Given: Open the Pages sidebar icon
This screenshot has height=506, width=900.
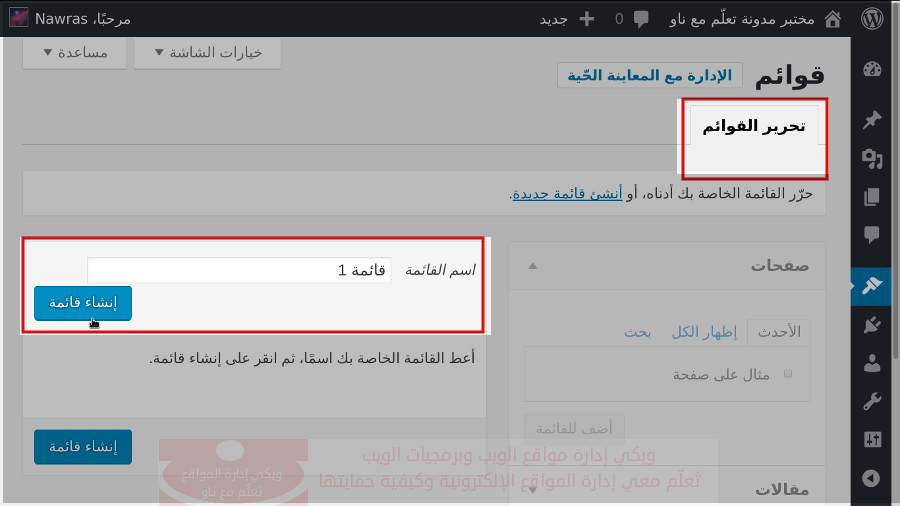Looking at the screenshot, I should point(871,196).
